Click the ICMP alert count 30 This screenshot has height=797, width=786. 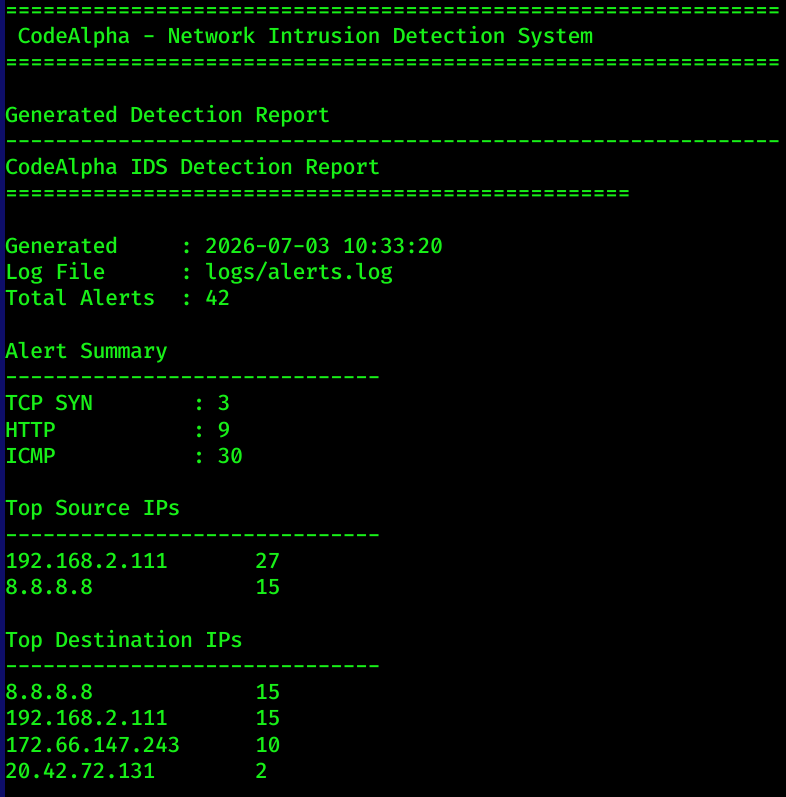(x=230, y=456)
